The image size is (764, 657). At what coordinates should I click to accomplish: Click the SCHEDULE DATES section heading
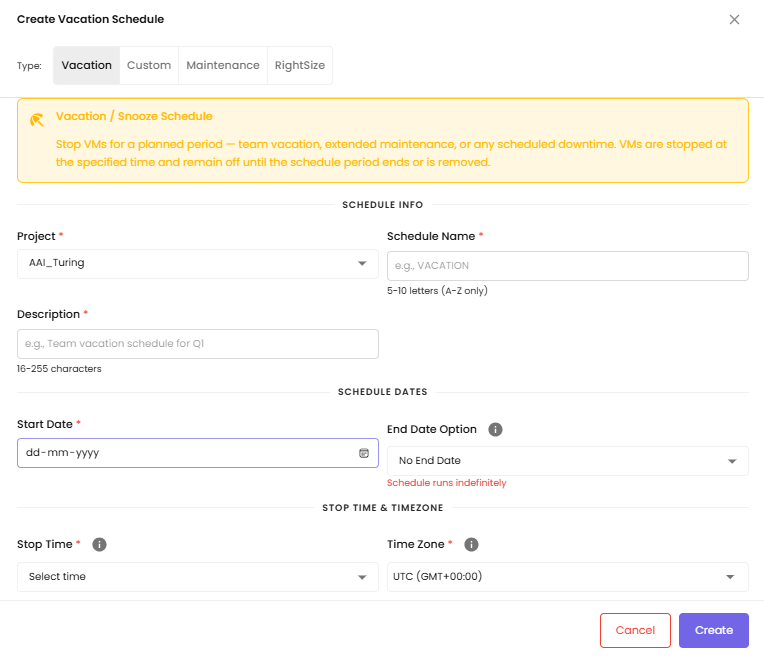coord(382,392)
